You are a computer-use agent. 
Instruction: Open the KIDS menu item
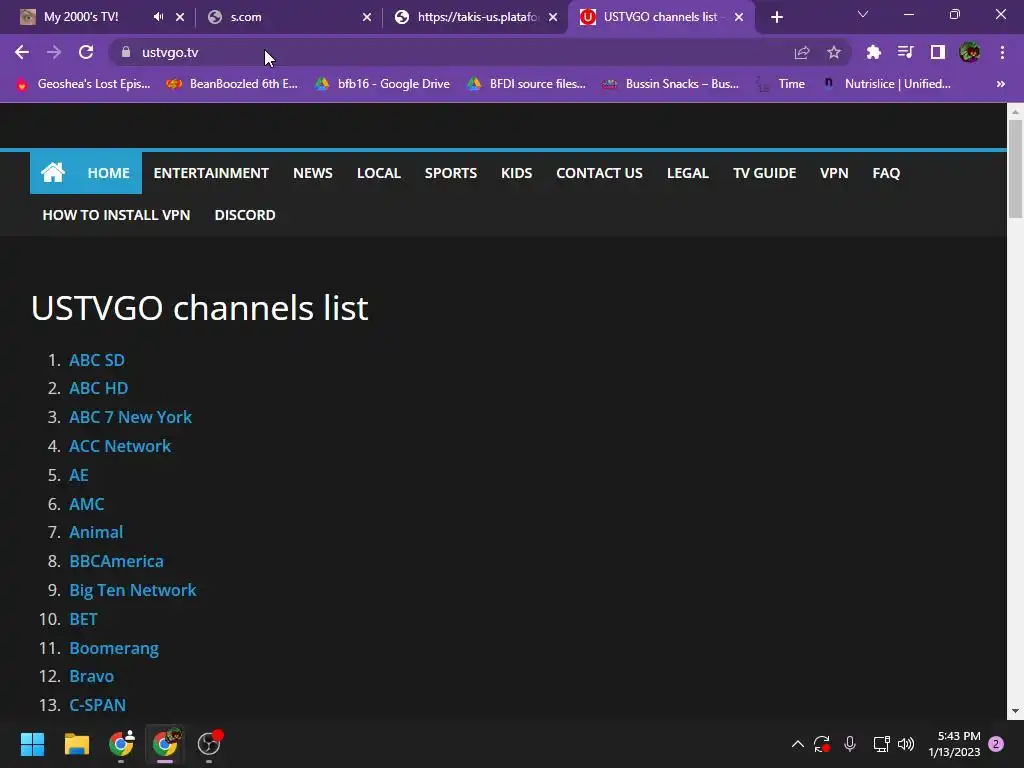tap(517, 173)
